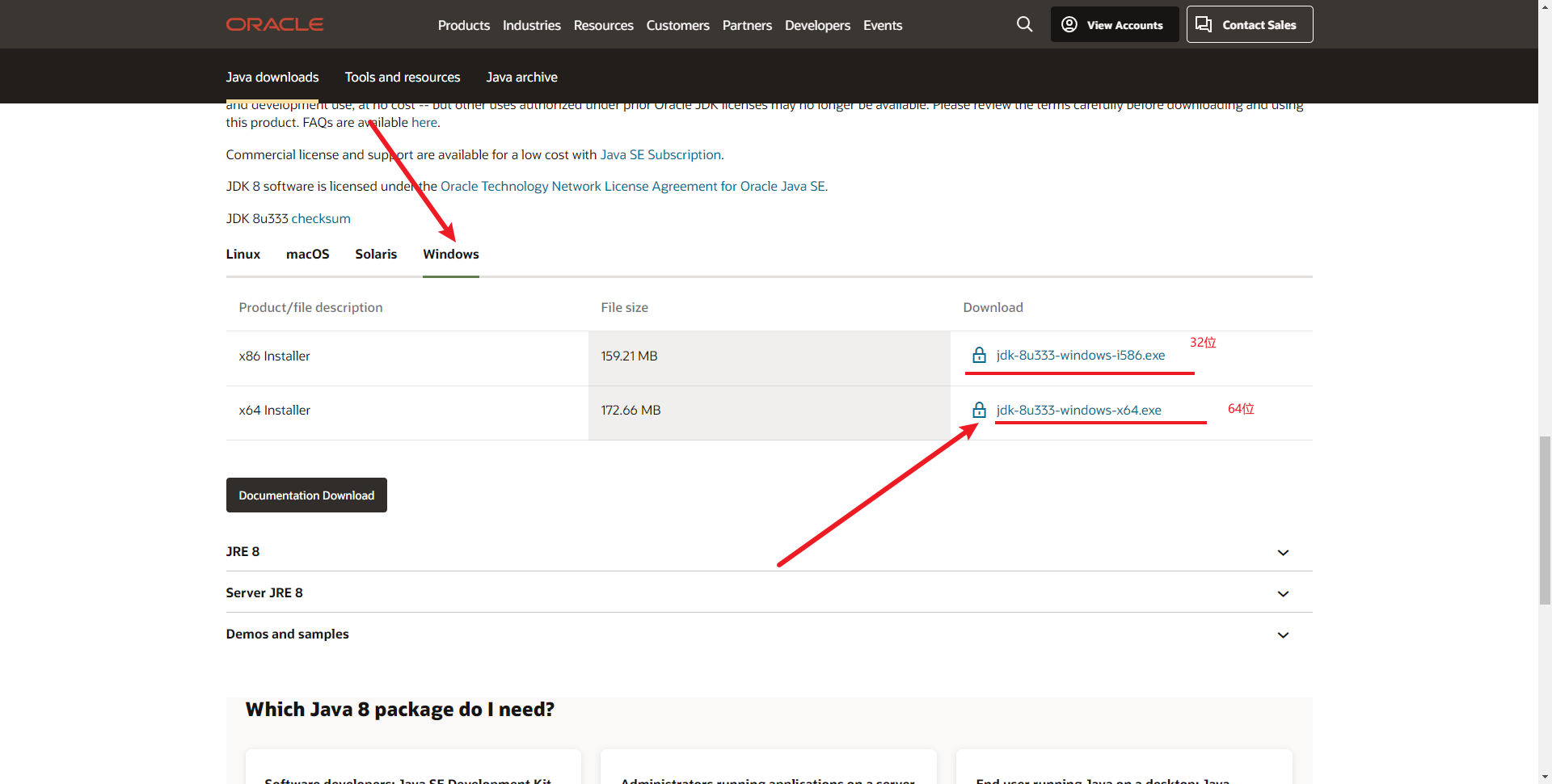1552x784 pixels.
Task: Open the Resources menu
Action: point(604,25)
